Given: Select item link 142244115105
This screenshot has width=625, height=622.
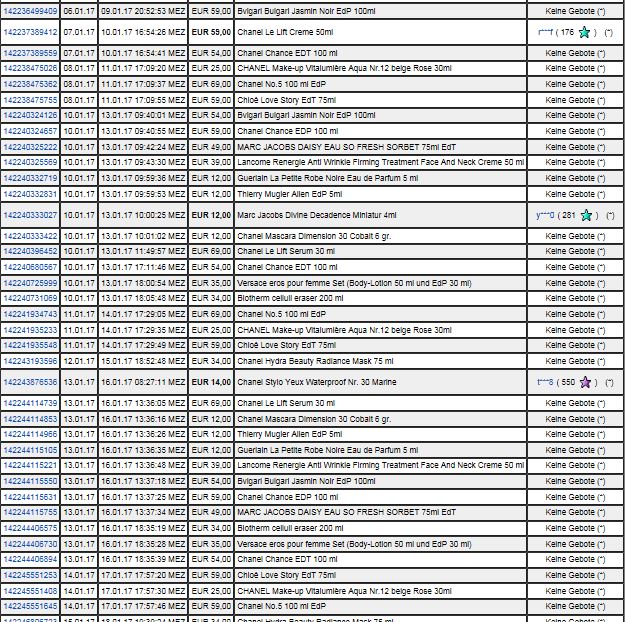Looking at the screenshot, I should coord(30,450).
